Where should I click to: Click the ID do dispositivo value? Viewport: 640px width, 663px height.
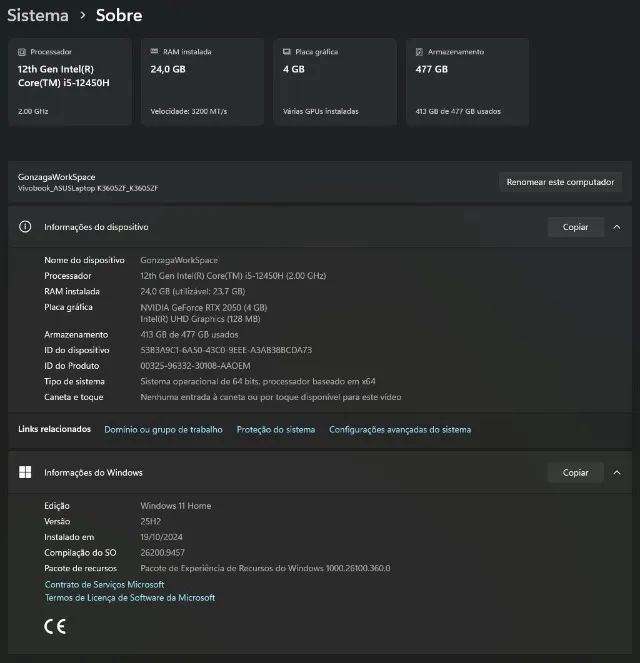pyautogui.click(x=226, y=350)
